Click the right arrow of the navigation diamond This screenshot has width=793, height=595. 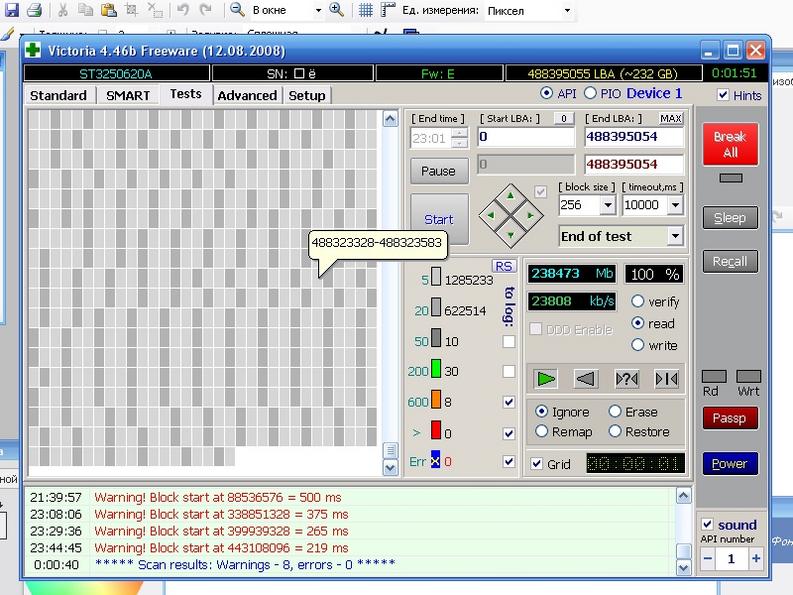coord(530,215)
